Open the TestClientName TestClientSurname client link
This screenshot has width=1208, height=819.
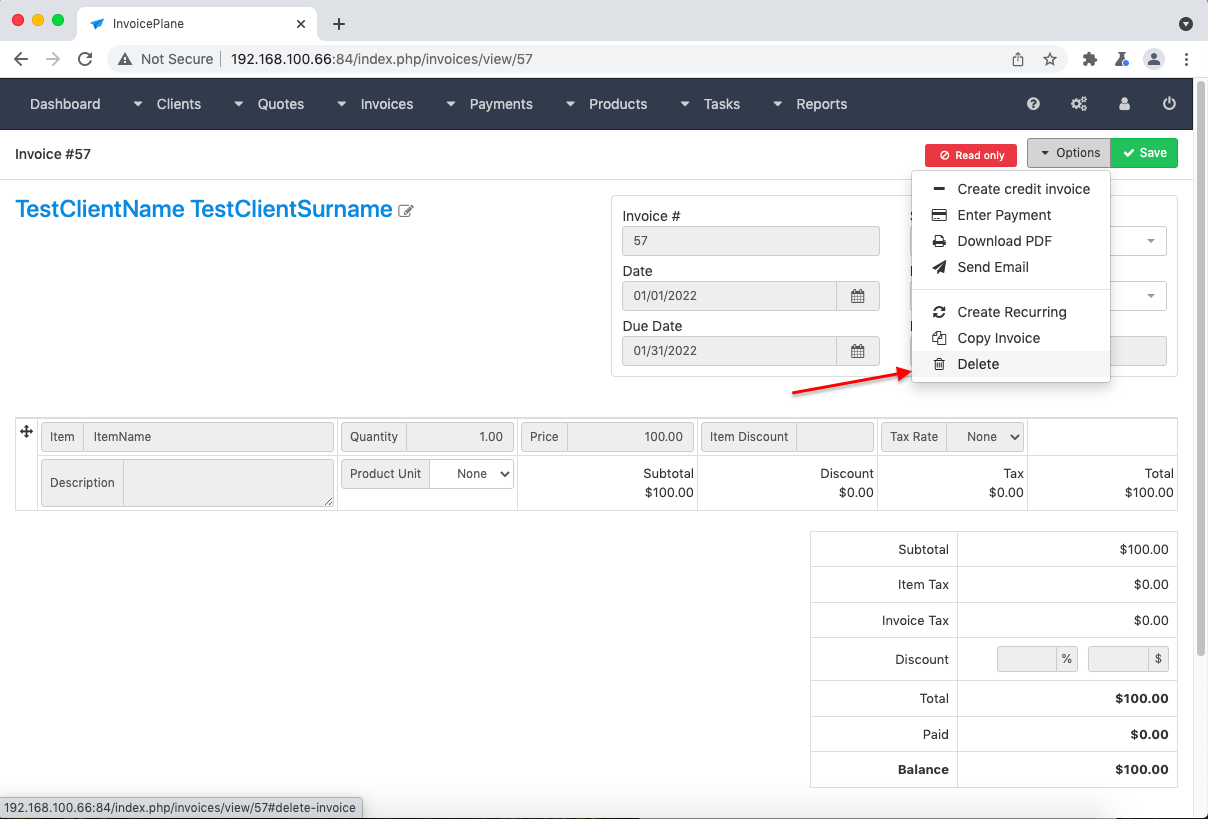204,209
